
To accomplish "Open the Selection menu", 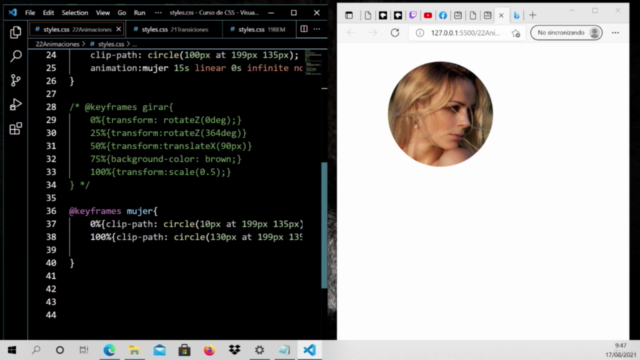I will [75, 13].
